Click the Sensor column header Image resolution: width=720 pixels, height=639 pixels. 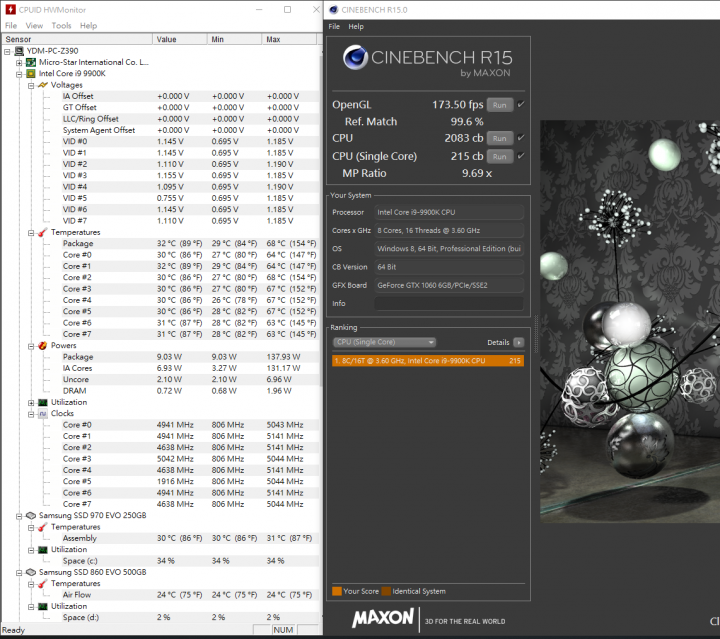click(x=77, y=39)
